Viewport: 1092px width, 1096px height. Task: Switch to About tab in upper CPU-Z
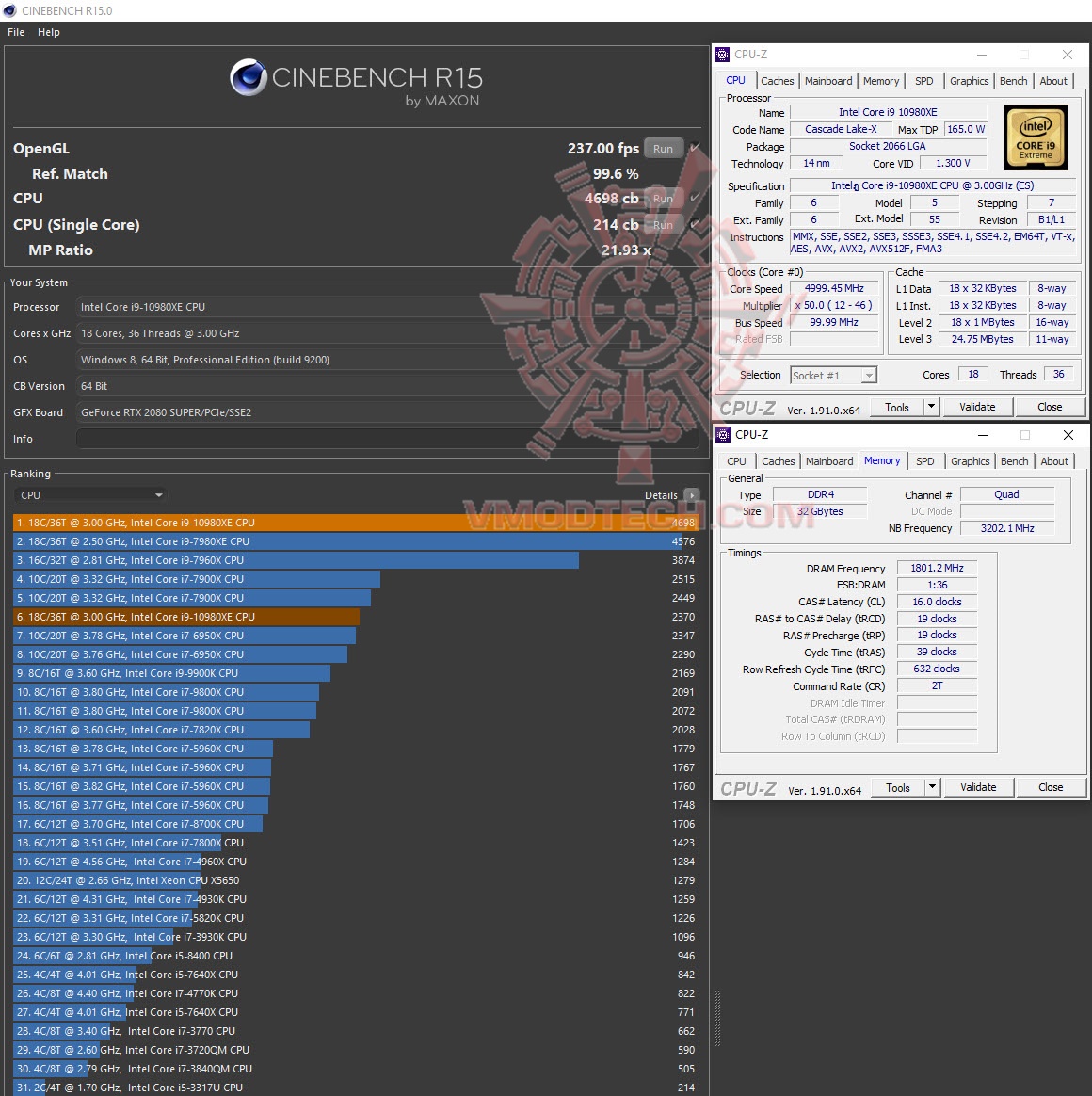pyautogui.click(x=1052, y=81)
